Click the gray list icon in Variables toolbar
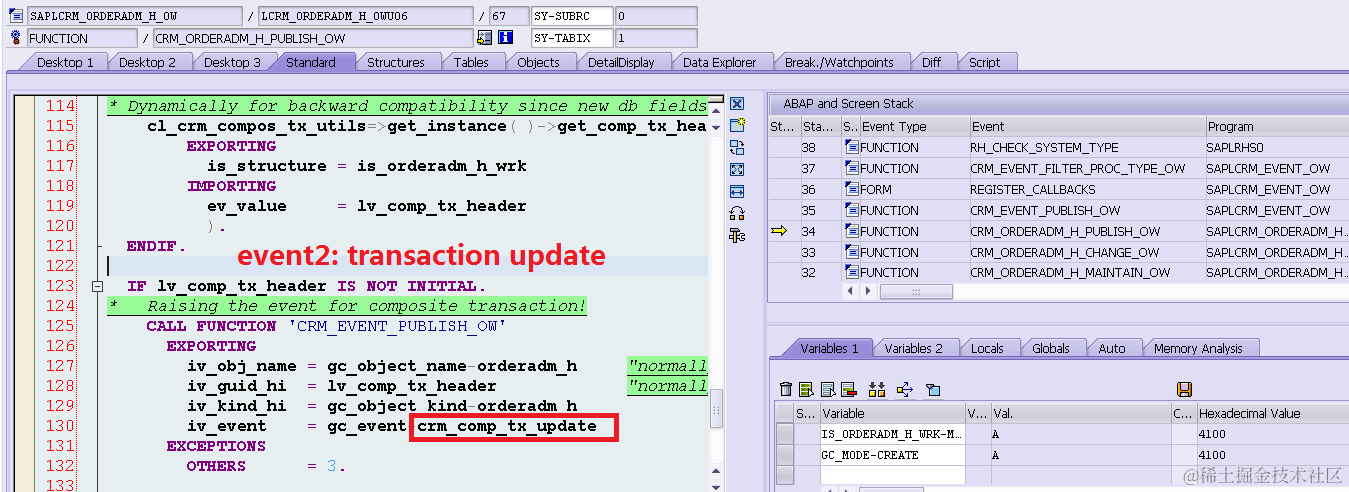1349x492 pixels. (x=828, y=389)
